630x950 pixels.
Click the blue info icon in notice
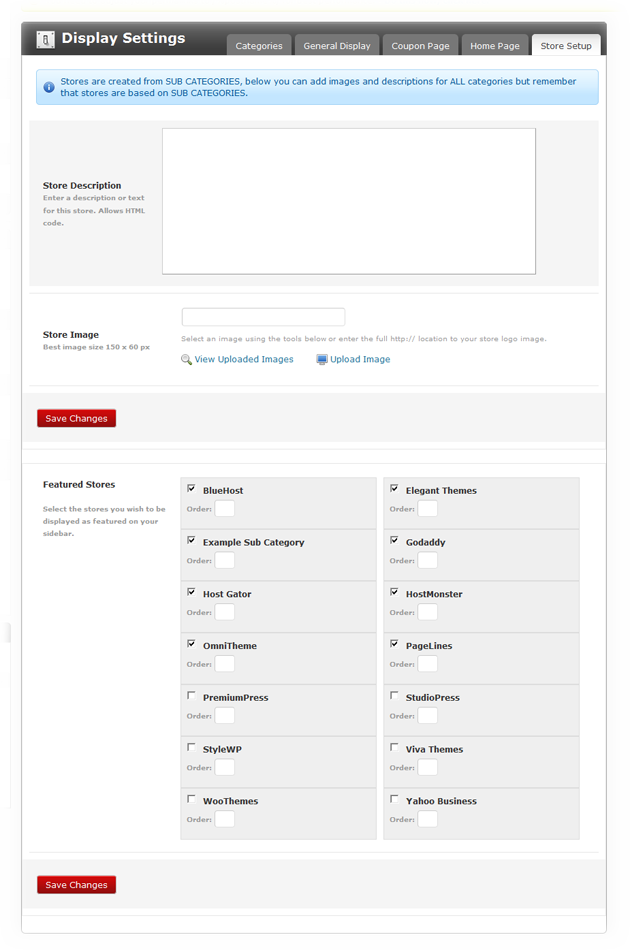(49, 87)
